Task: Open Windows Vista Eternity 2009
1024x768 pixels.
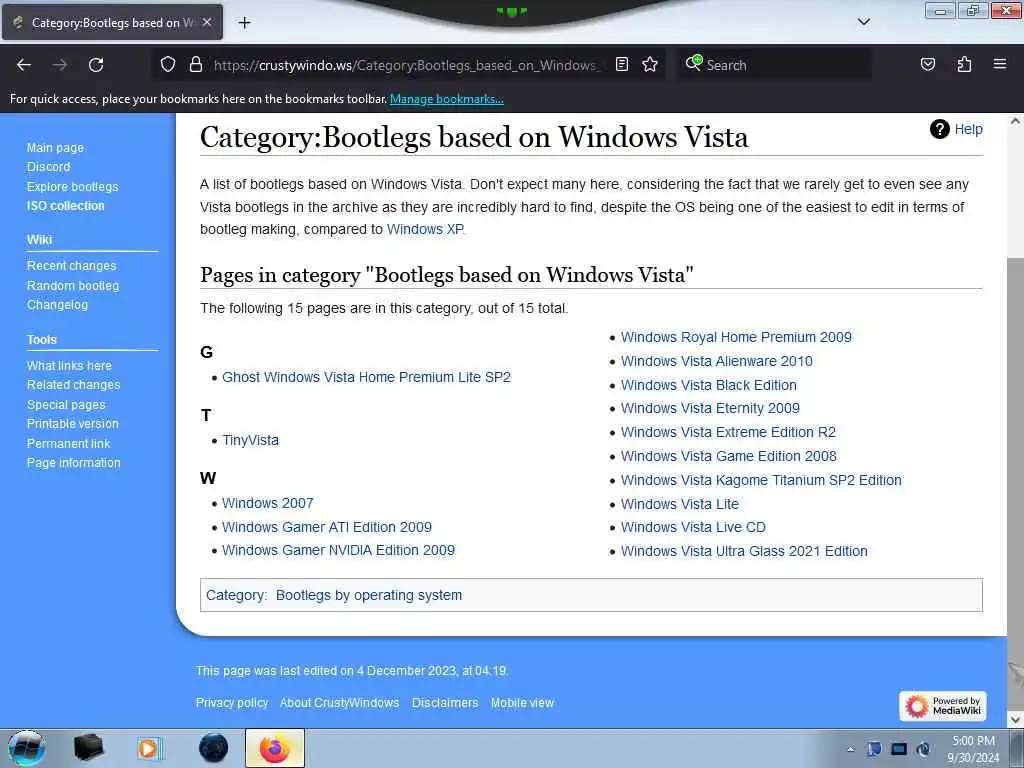Action: [710, 408]
